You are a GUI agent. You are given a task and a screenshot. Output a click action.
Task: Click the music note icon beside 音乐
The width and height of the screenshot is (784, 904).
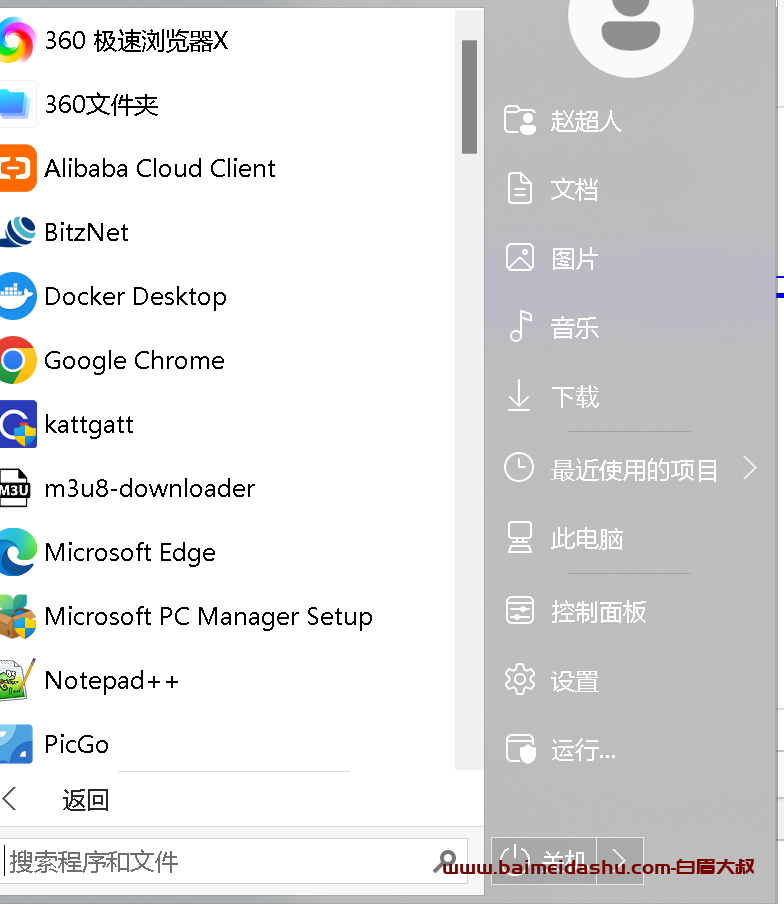click(x=521, y=326)
